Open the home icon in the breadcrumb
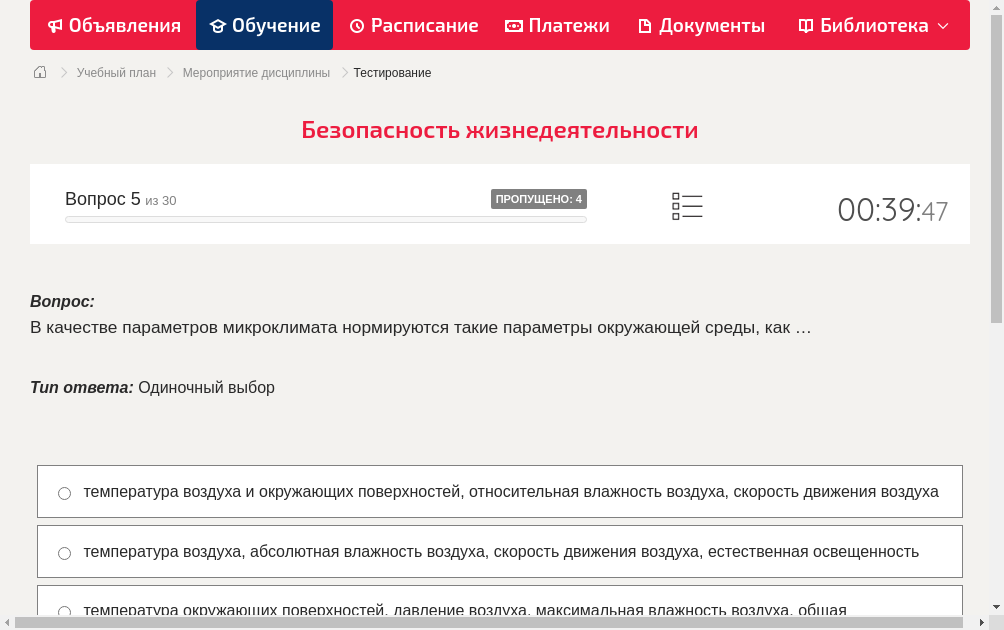The image size is (1004, 630). [x=40, y=72]
